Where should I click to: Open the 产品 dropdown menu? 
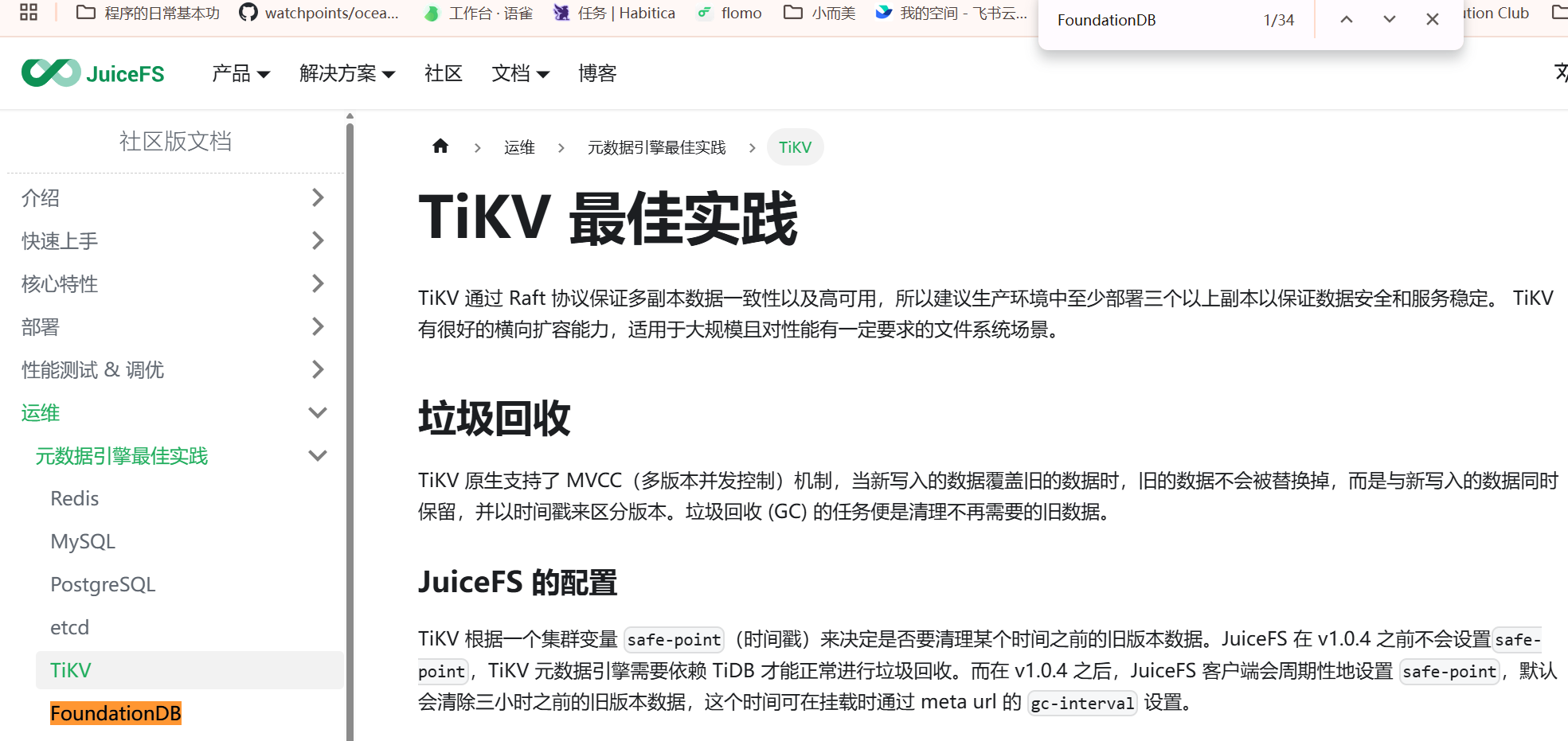pos(241,73)
